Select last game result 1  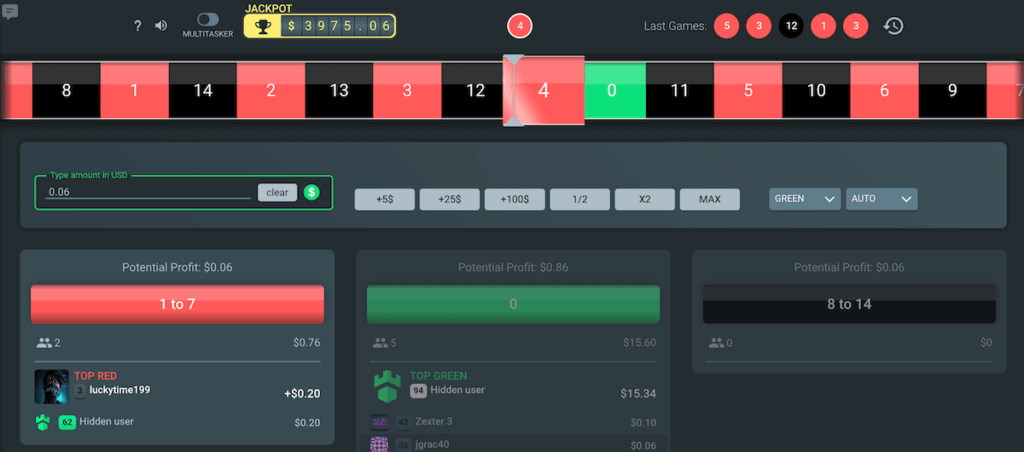coord(823,26)
